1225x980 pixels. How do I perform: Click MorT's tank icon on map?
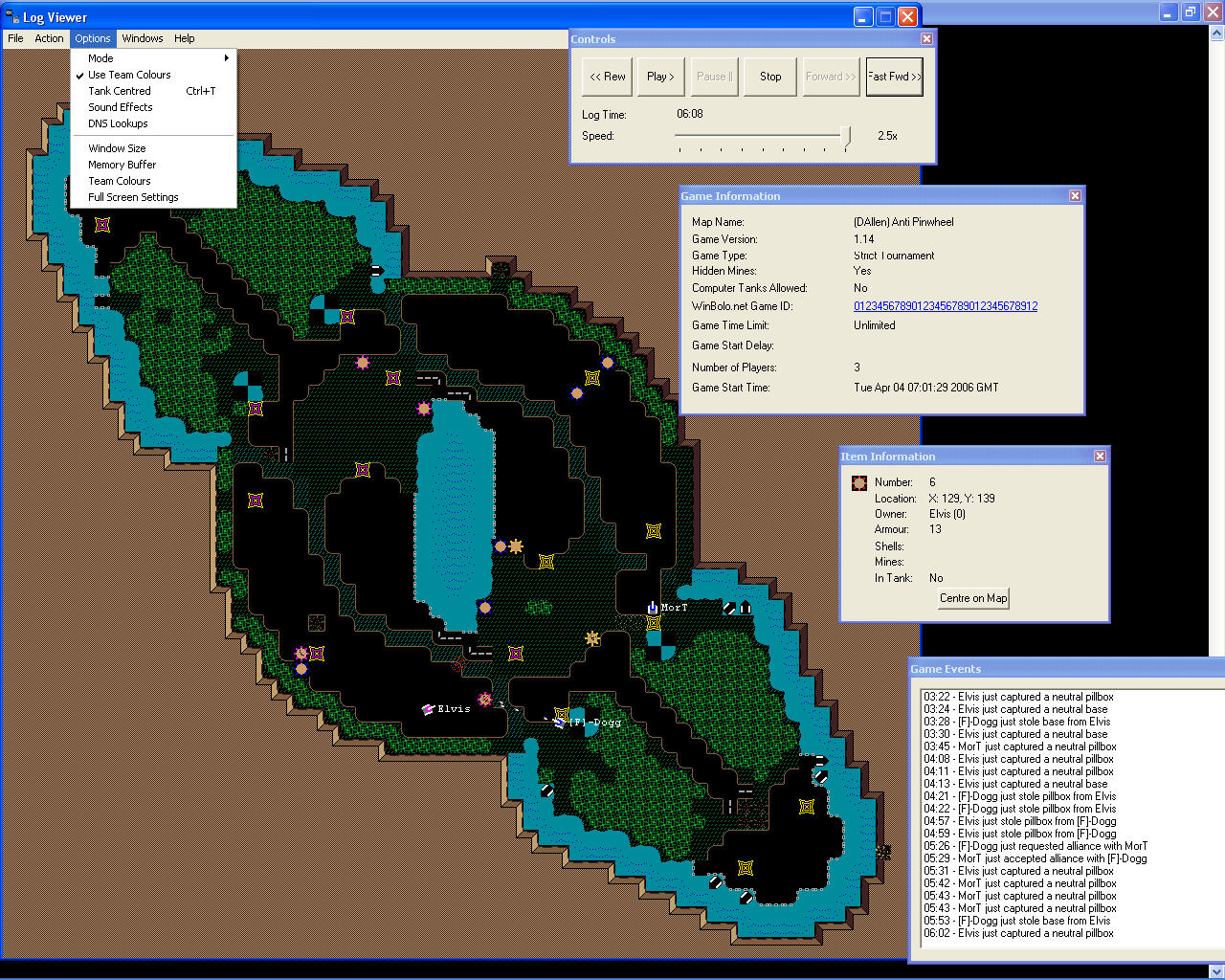[653, 607]
